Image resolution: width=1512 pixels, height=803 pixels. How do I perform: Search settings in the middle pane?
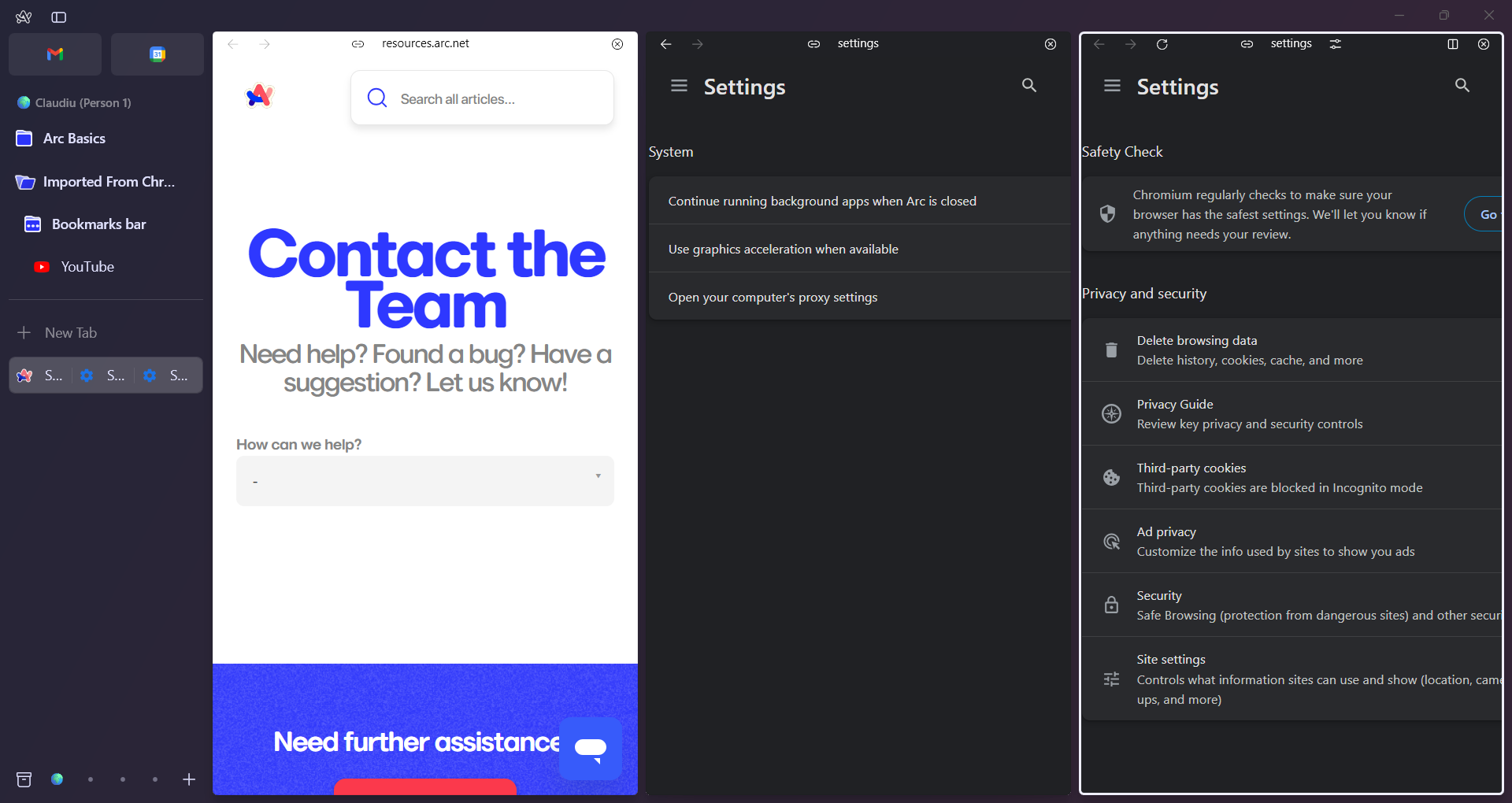[1029, 85]
